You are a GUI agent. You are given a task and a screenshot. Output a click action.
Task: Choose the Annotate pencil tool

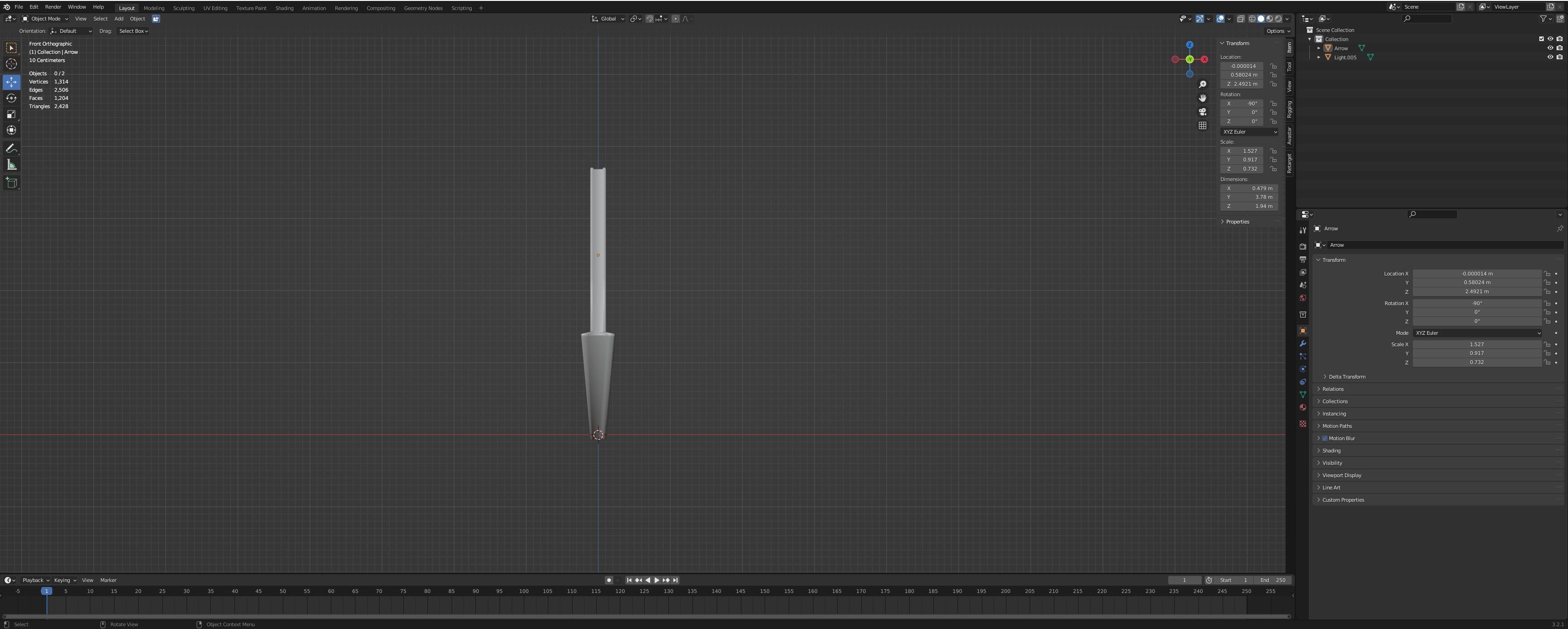point(11,148)
